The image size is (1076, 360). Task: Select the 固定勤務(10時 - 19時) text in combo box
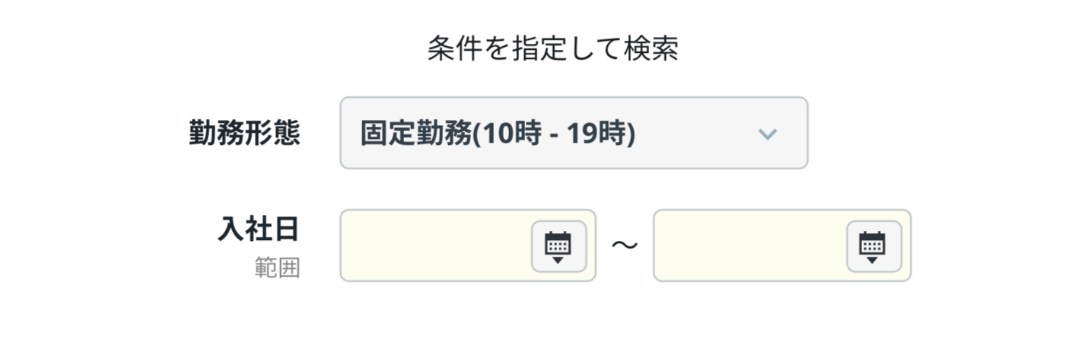pyautogui.click(x=498, y=134)
